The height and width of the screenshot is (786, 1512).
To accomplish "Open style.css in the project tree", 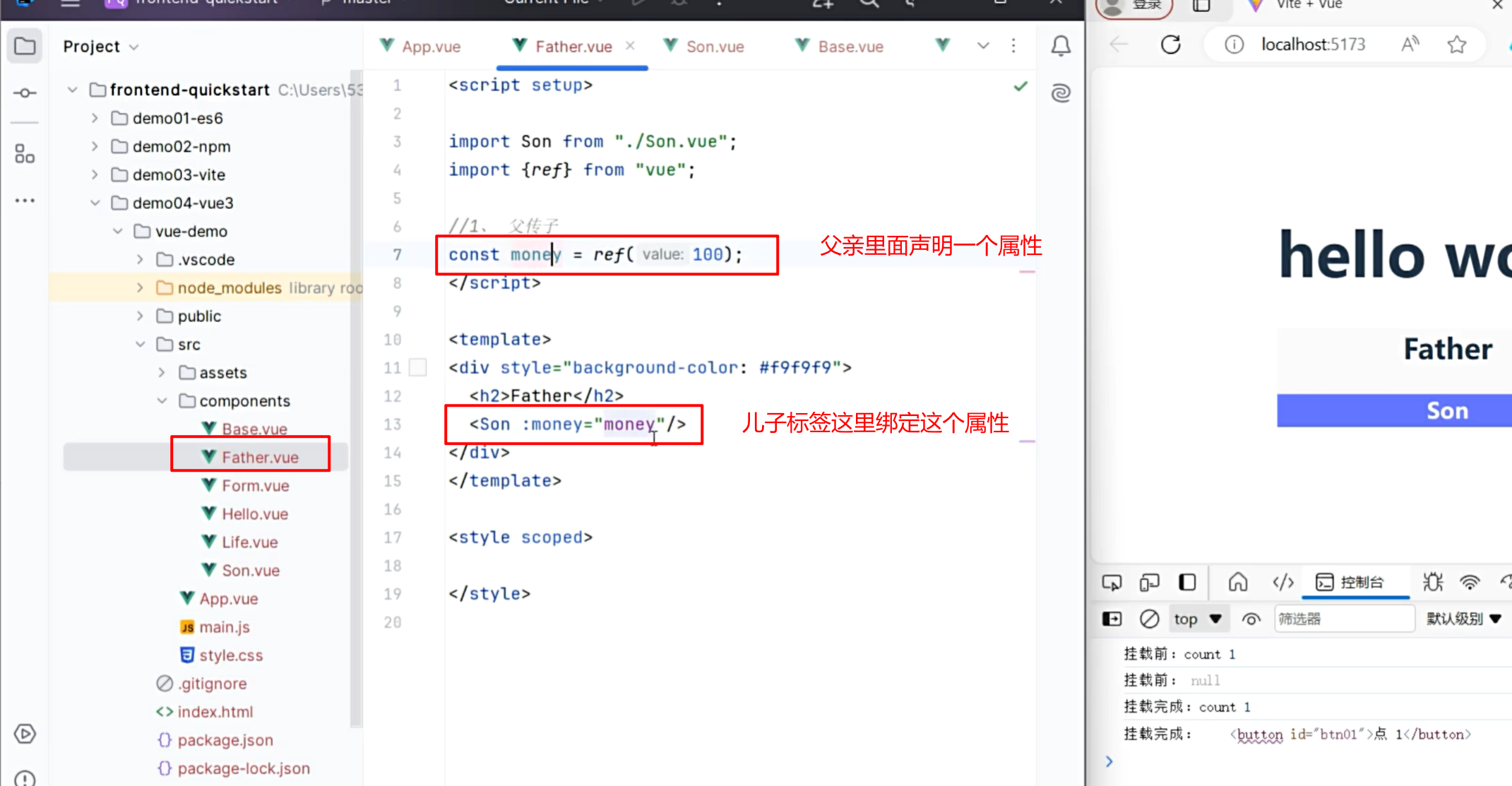I will (231, 655).
